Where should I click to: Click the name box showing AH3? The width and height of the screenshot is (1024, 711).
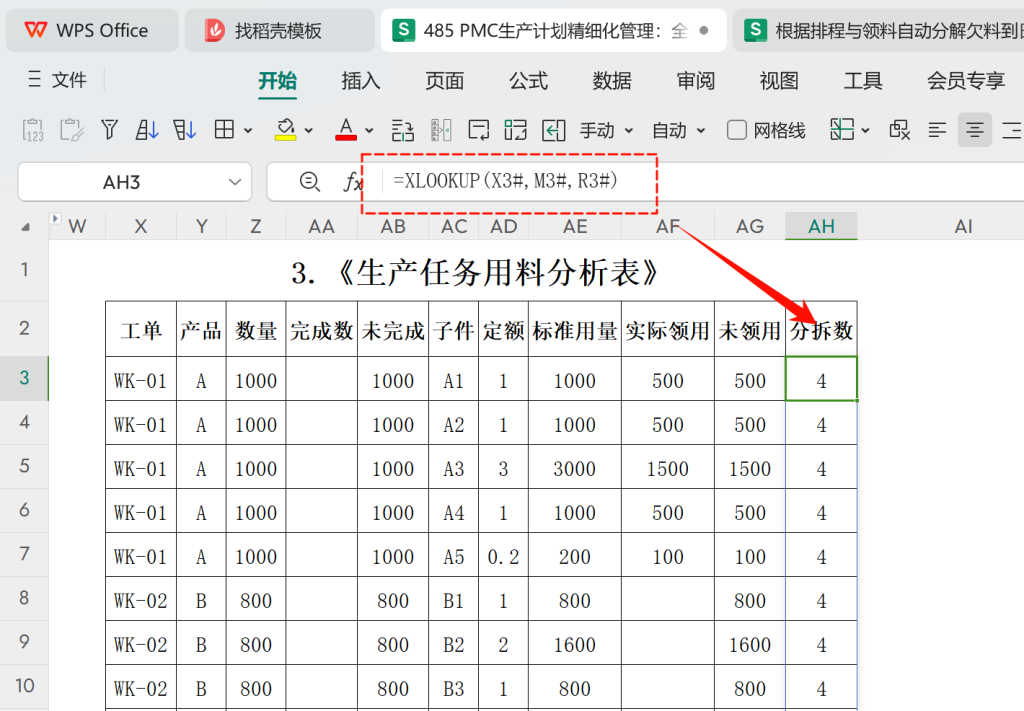(121, 182)
